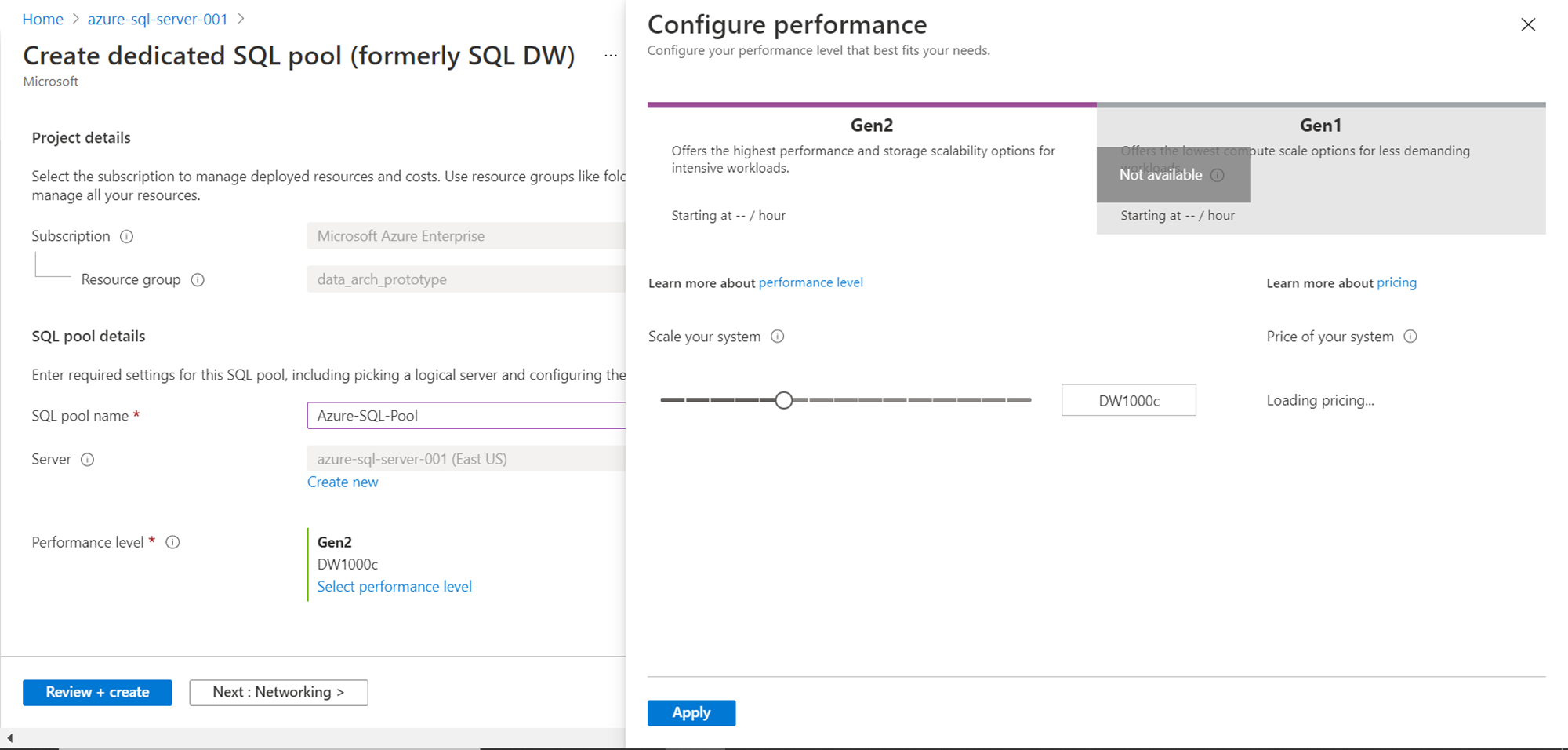Open azure-sql-server-001 breadcrumb link
The width and height of the screenshot is (1568, 750).
tap(158, 19)
